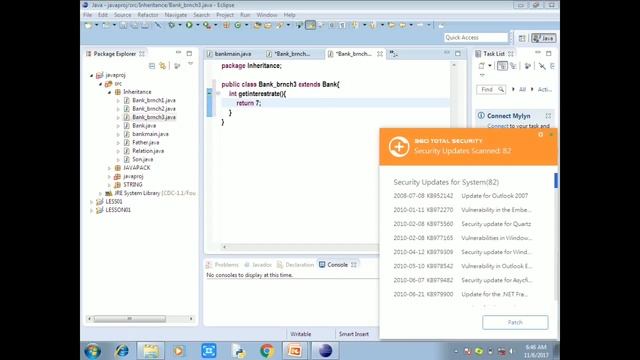640x360 pixels.
Task: Expand JRE System Library node
Action: point(100,193)
